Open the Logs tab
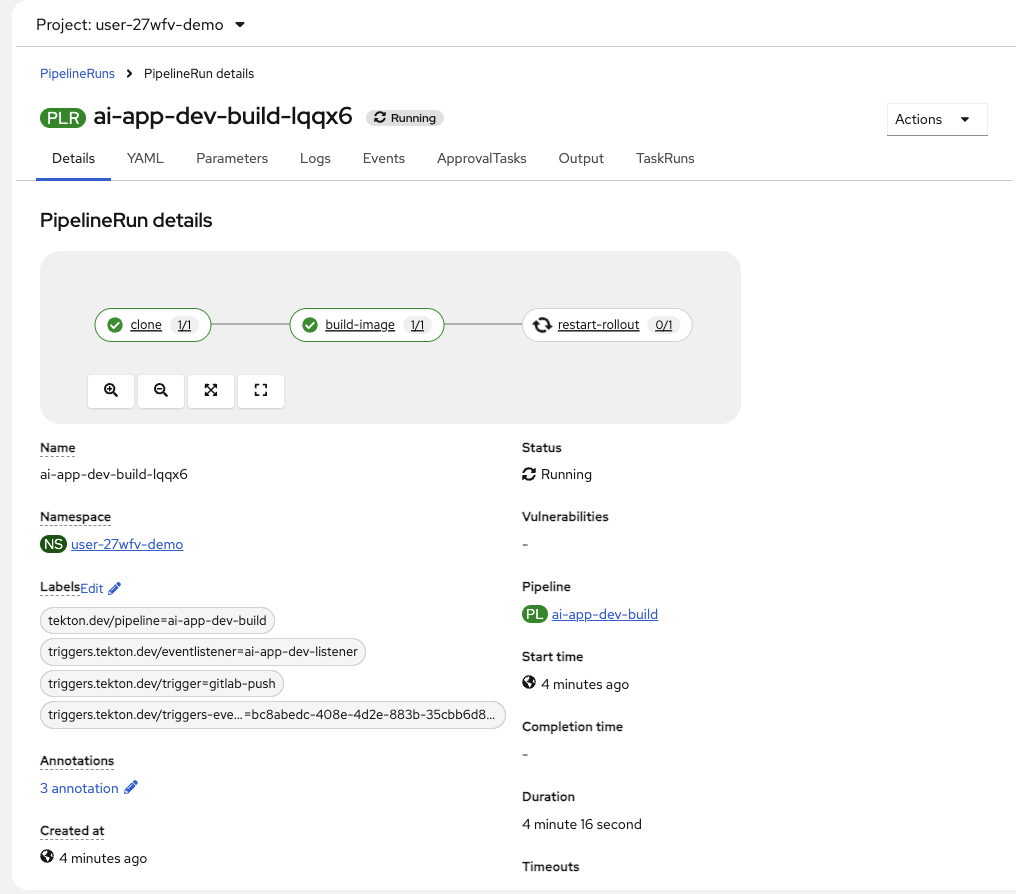The height and width of the screenshot is (894, 1016). [315, 158]
